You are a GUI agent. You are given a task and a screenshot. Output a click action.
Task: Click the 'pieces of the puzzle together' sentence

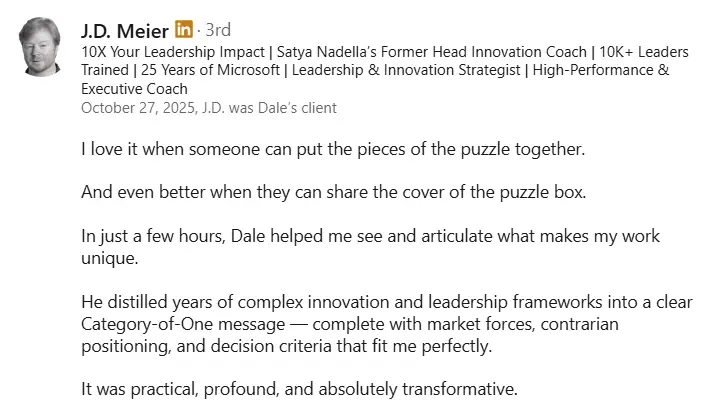333,149
